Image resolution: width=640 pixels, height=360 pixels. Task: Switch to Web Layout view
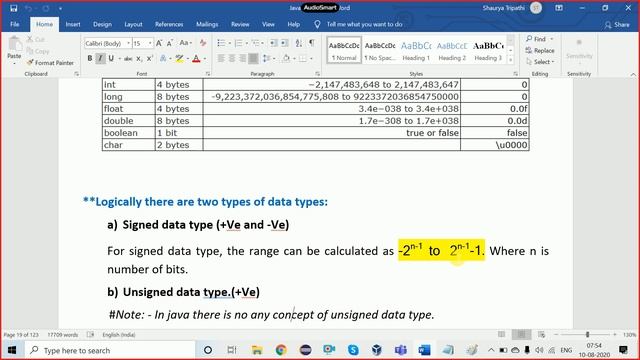click(x=542, y=335)
